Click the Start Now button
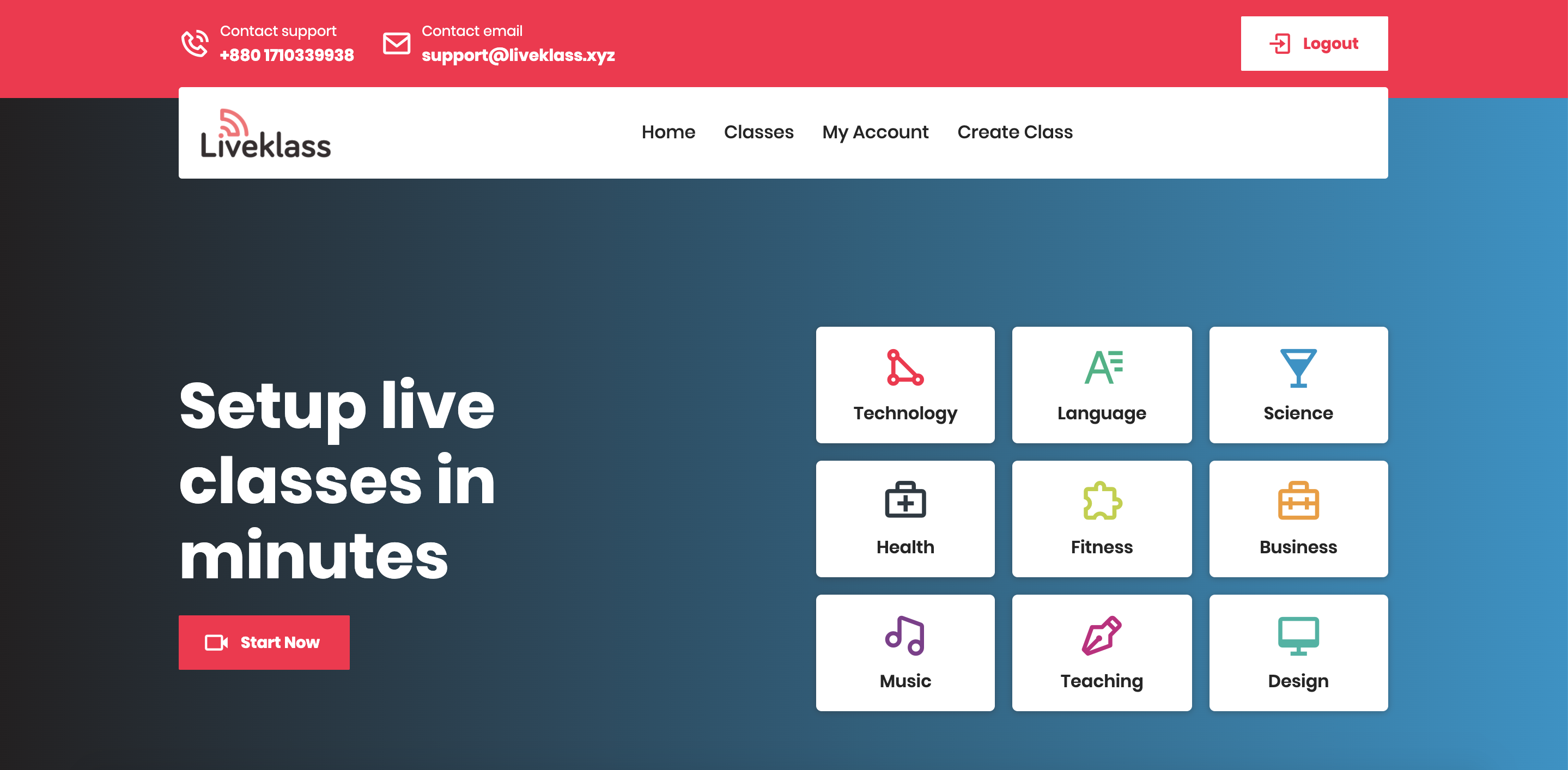 pos(264,642)
